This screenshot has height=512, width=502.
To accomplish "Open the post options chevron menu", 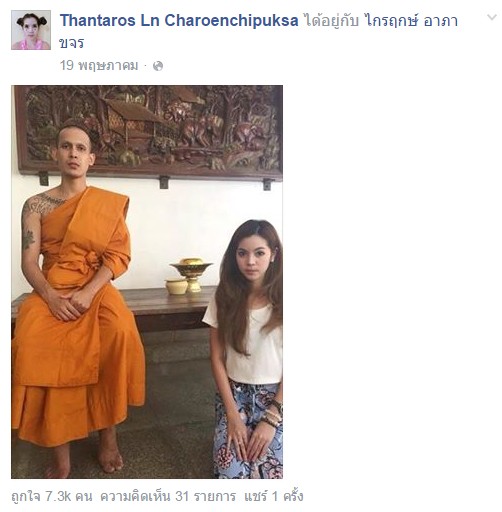I will (x=492, y=17).
